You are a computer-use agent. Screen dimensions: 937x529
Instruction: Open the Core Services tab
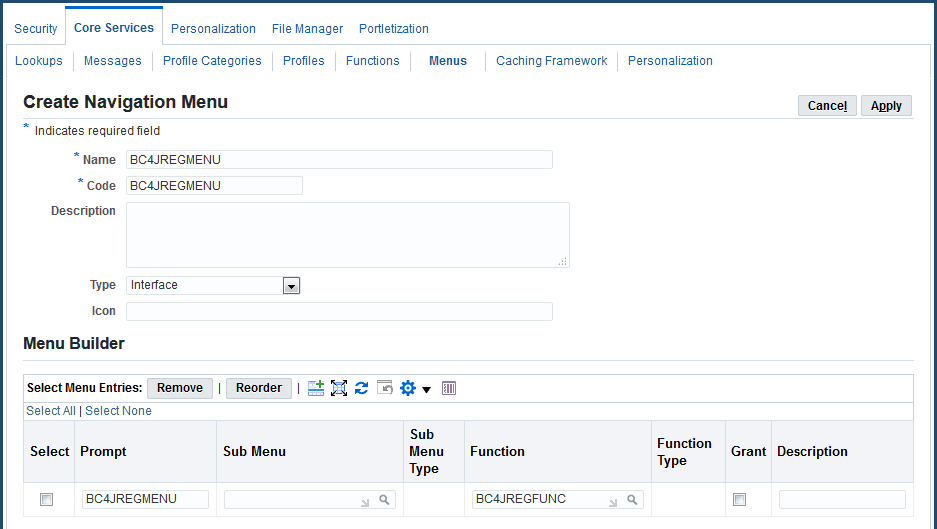[x=114, y=28]
